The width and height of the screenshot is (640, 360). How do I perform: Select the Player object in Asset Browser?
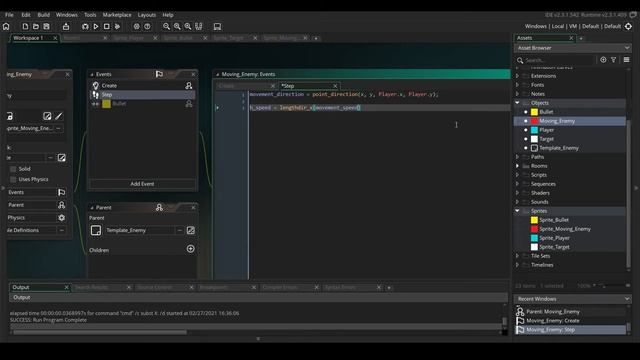tap(547, 130)
